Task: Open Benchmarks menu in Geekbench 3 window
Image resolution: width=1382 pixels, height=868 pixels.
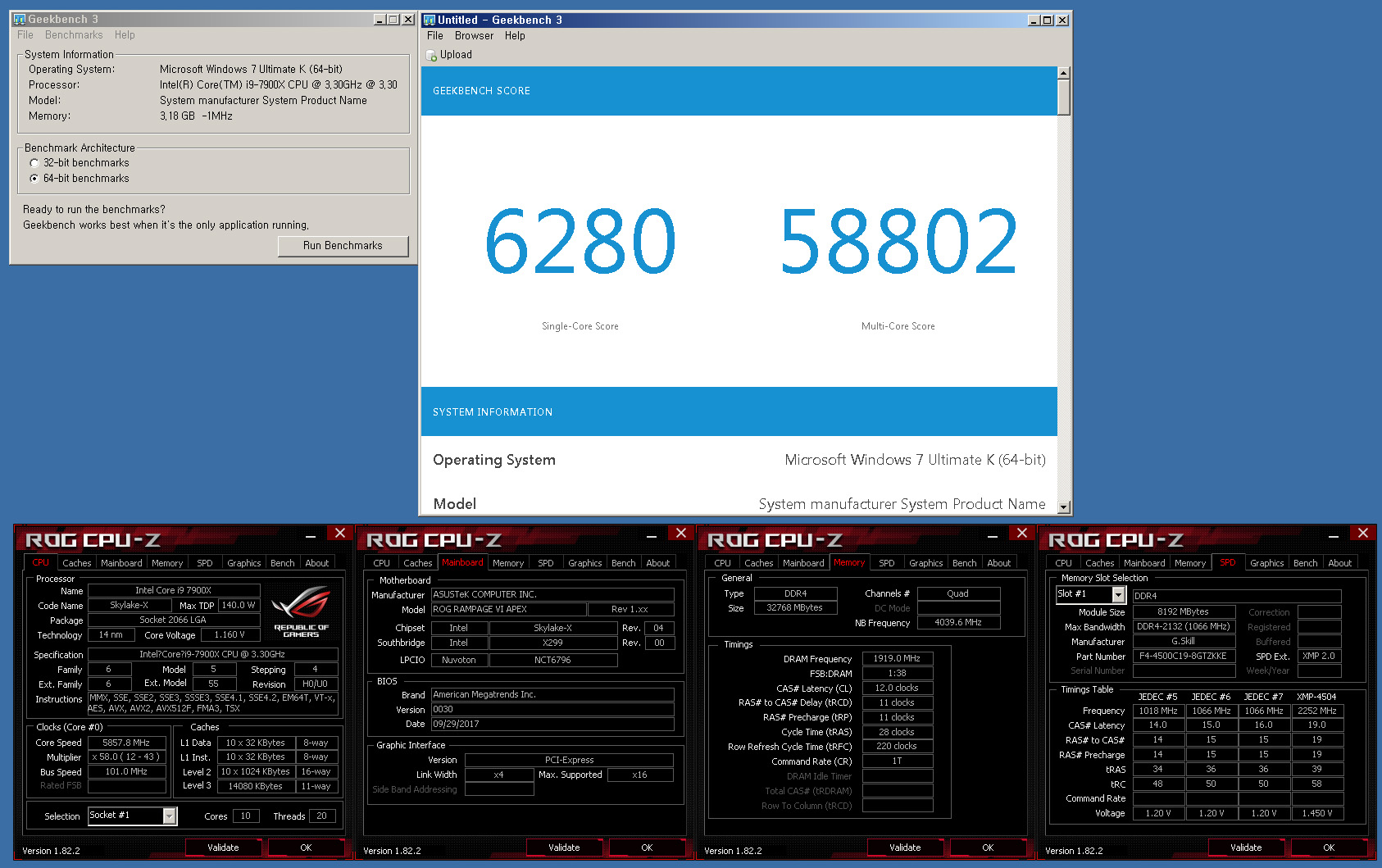Action: (x=74, y=35)
